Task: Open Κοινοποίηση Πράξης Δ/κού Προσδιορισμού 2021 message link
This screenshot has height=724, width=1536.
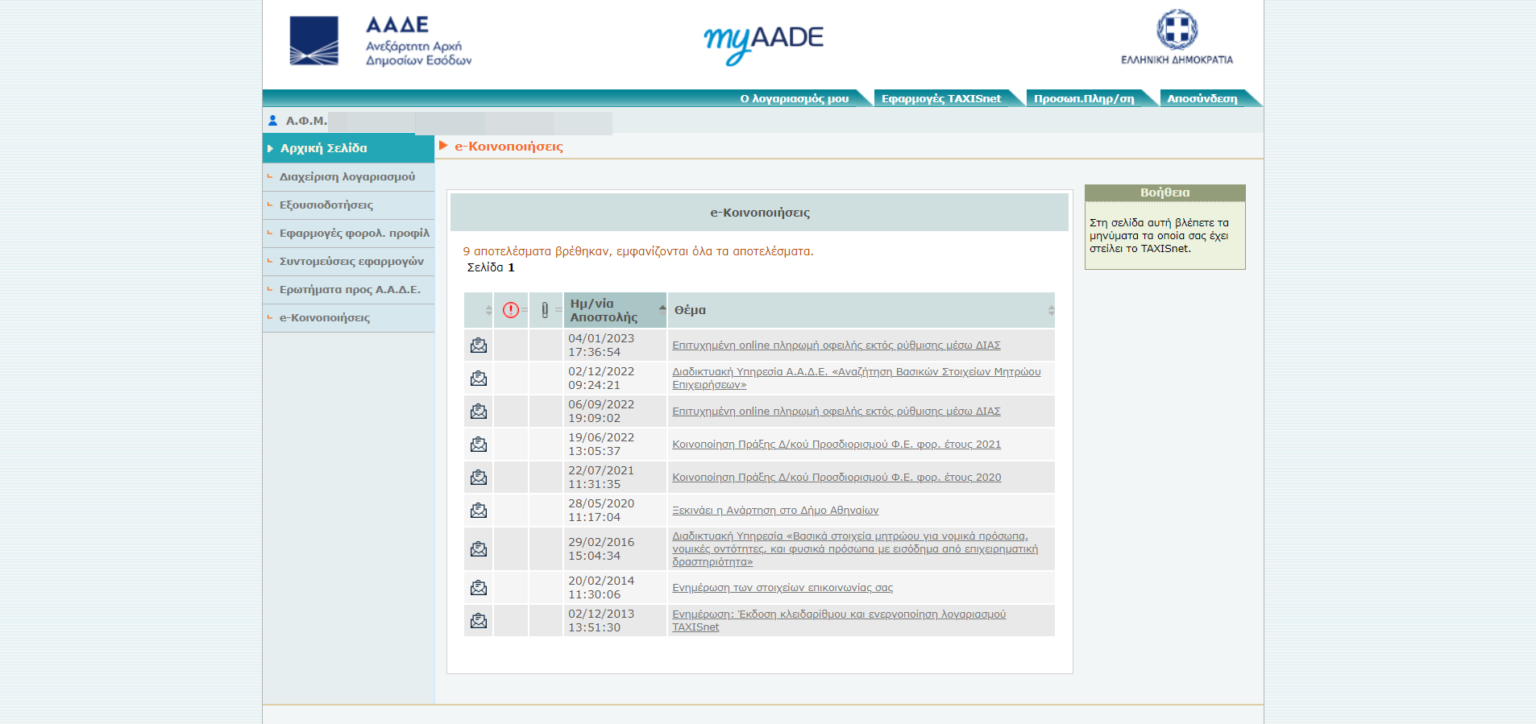Action: (x=836, y=444)
